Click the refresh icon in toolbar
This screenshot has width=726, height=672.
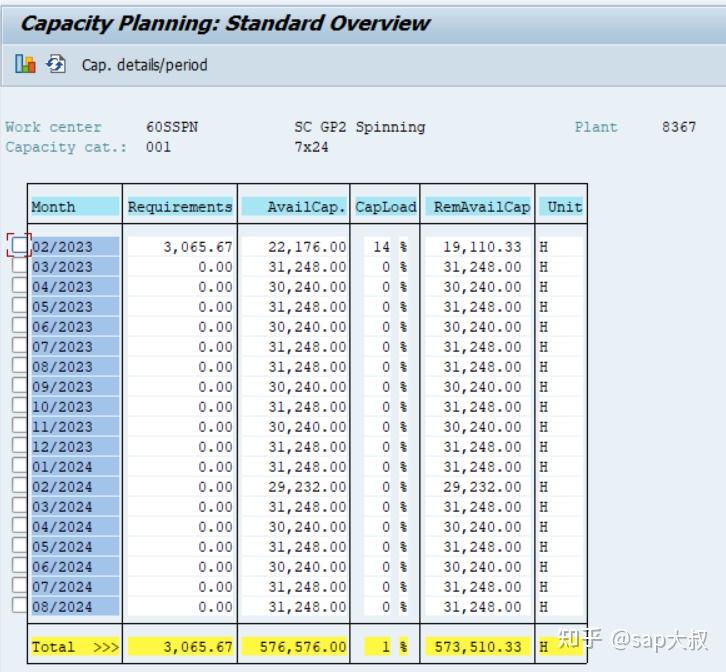click(x=56, y=64)
